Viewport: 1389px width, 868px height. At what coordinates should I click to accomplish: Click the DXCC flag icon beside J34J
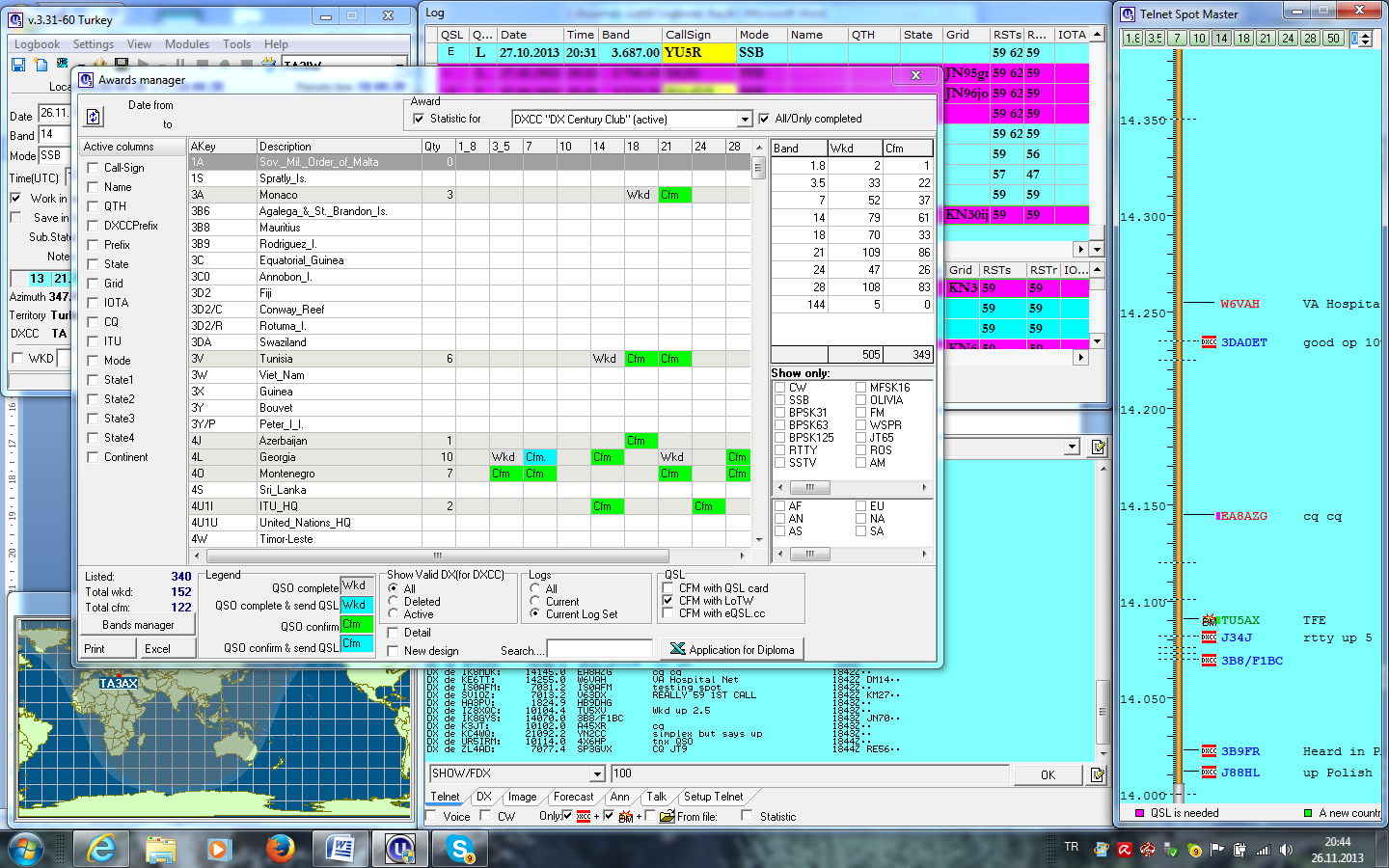point(1209,637)
